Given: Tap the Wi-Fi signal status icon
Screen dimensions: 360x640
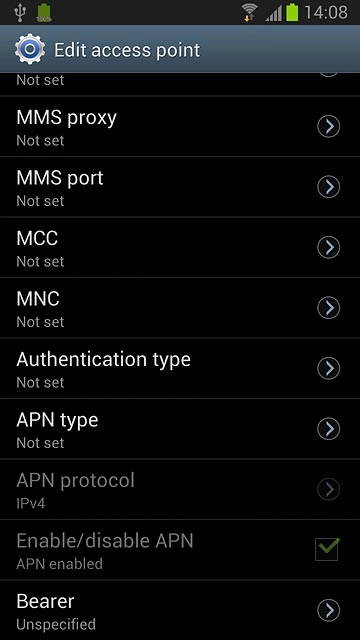Looking at the screenshot, I should pos(249,12).
